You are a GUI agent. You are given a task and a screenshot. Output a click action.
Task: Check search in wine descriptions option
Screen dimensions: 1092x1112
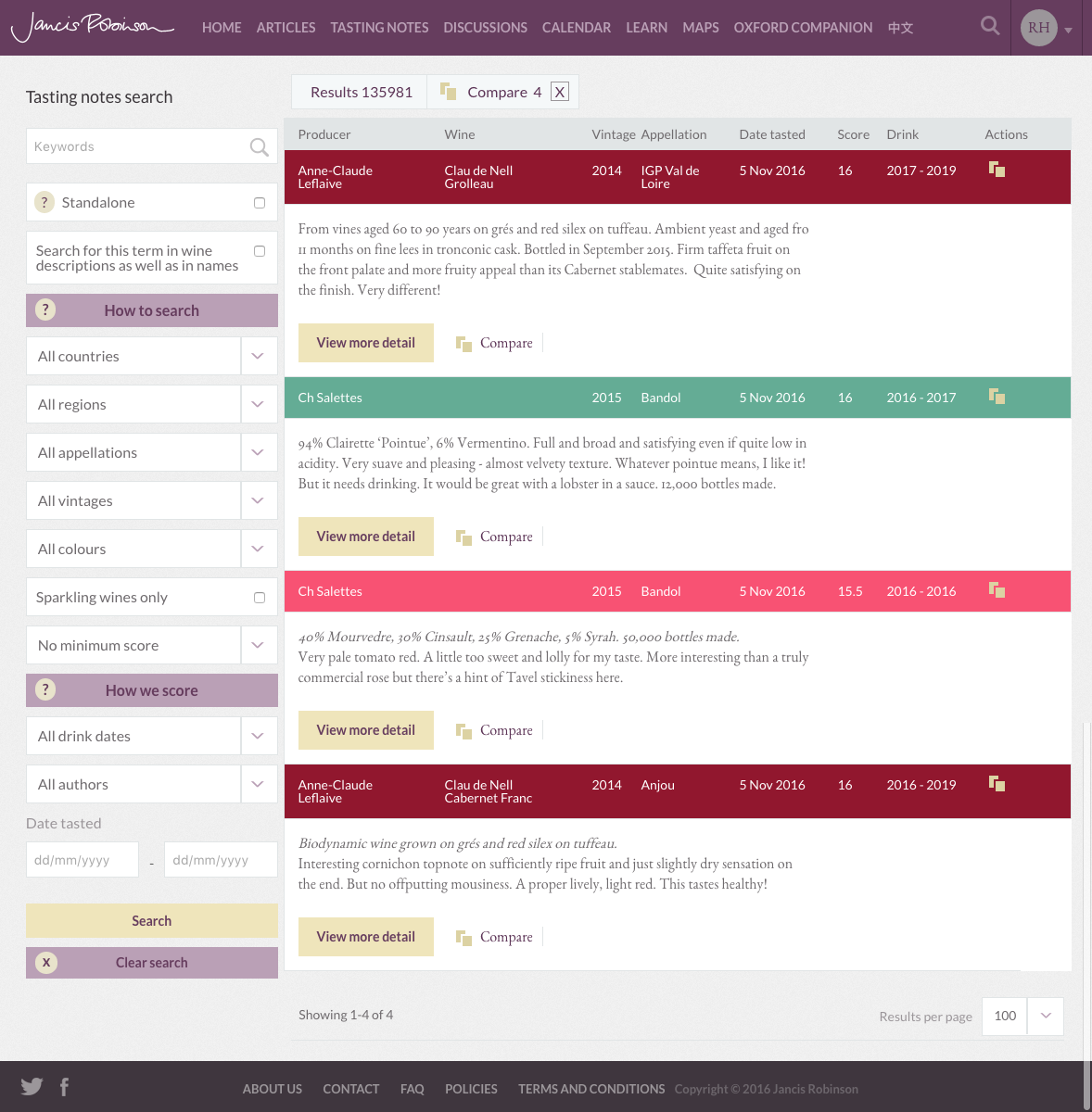tap(260, 251)
